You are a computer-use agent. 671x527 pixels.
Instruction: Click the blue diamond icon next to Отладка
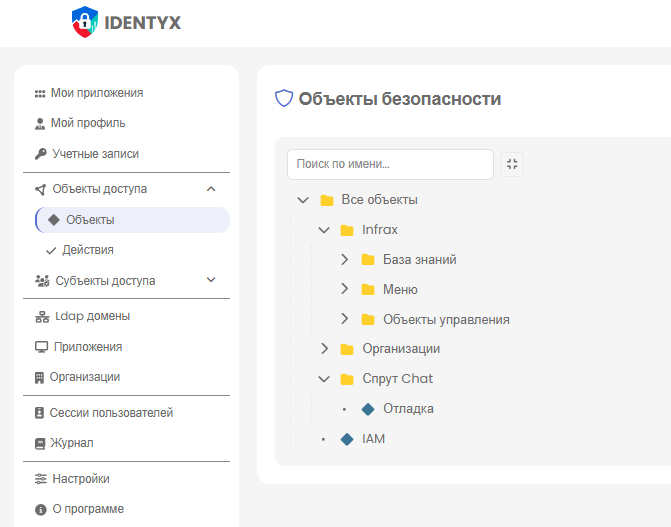click(367, 409)
